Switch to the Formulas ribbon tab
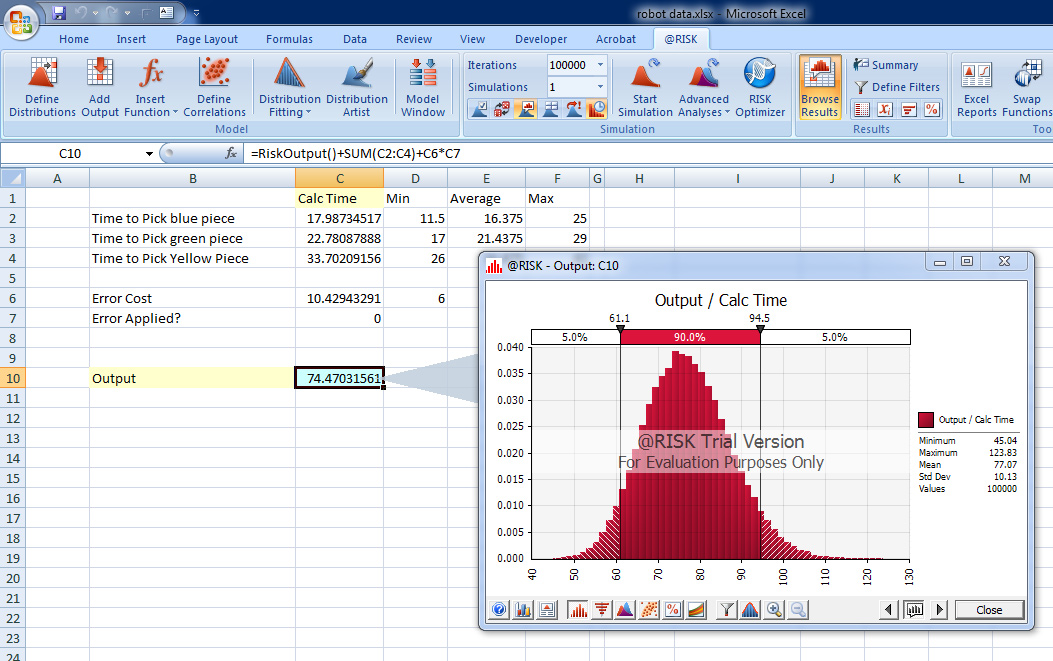The height and width of the screenshot is (661, 1053). (x=289, y=39)
